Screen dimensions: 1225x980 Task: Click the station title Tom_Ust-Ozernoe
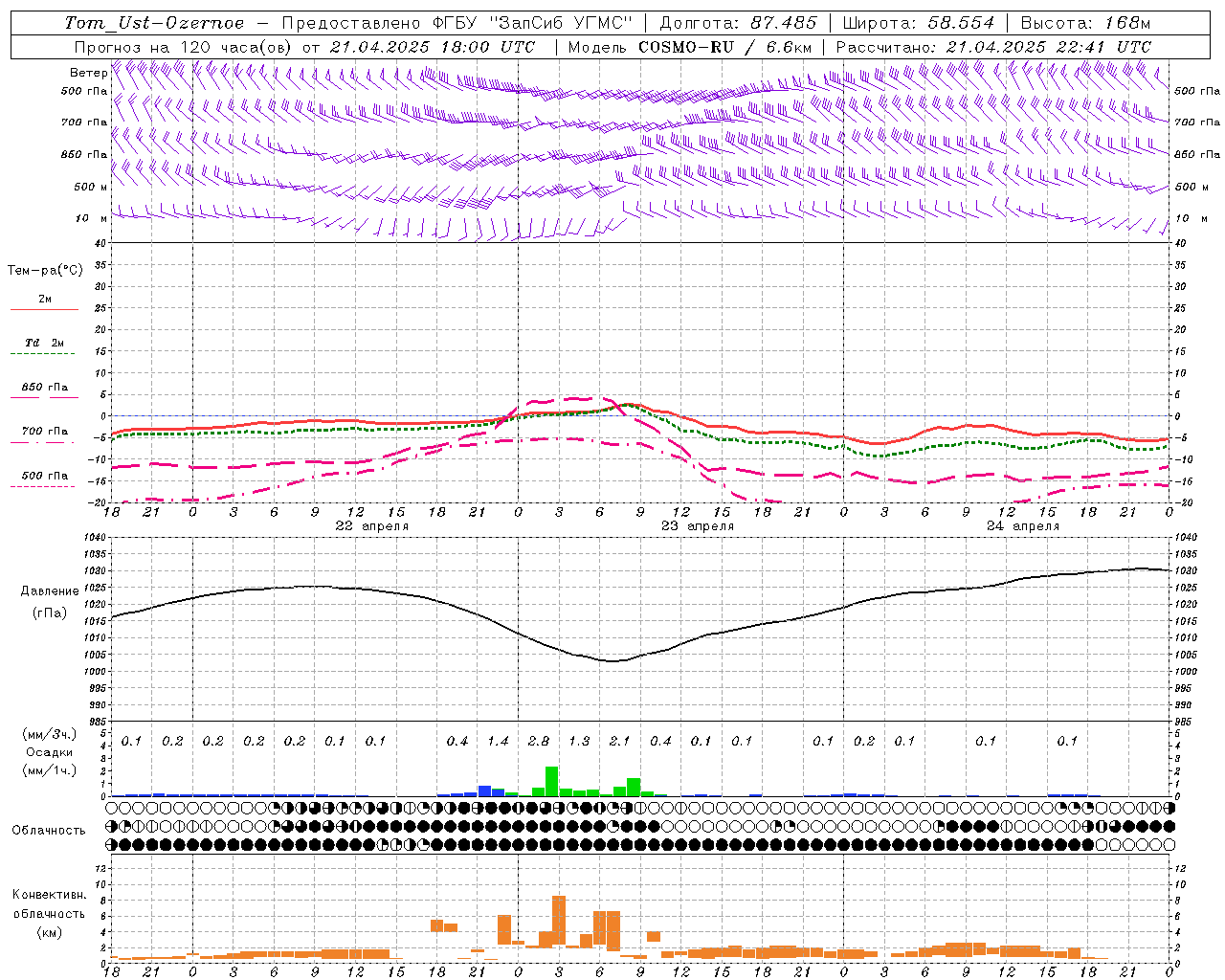click(154, 23)
